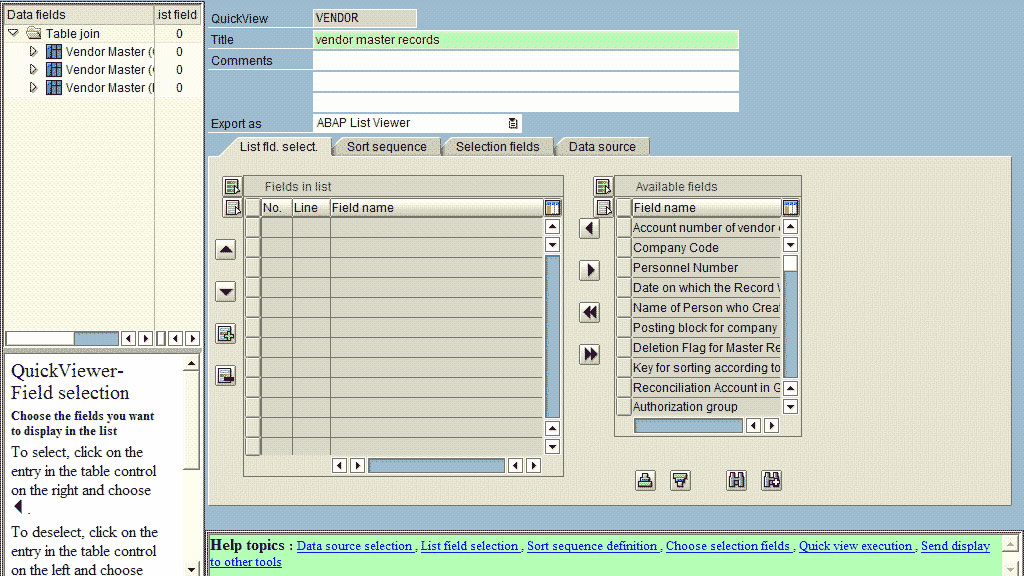
Task: Collapse the Table join tree node
Action: click(14, 34)
